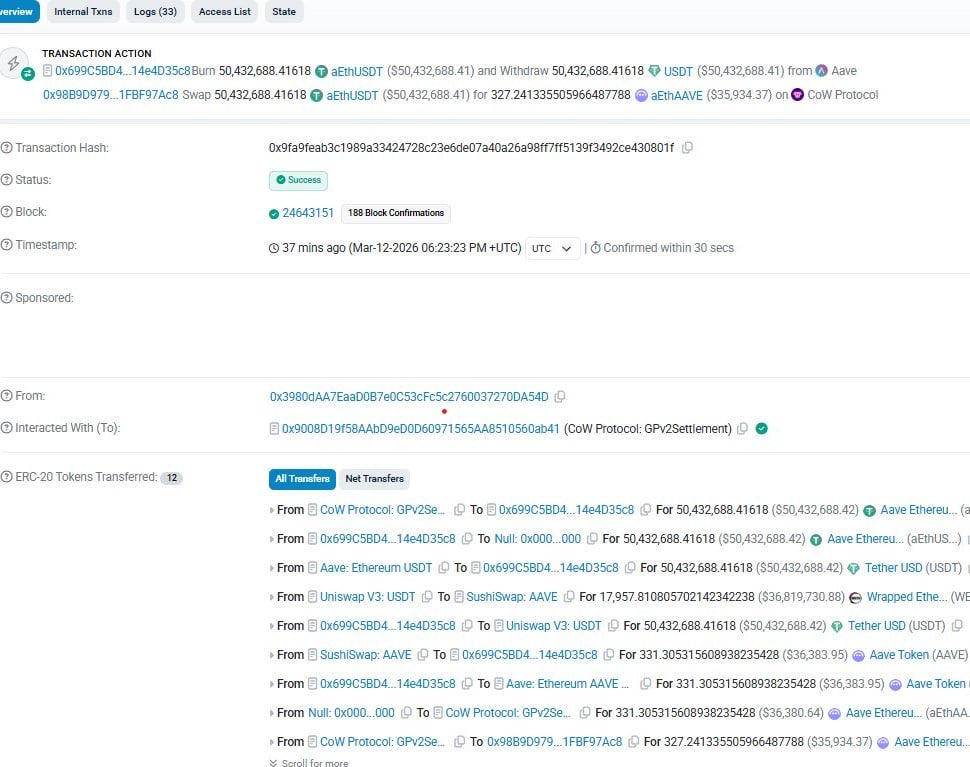
Task: Open block 24643151
Action: coord(308,213)
